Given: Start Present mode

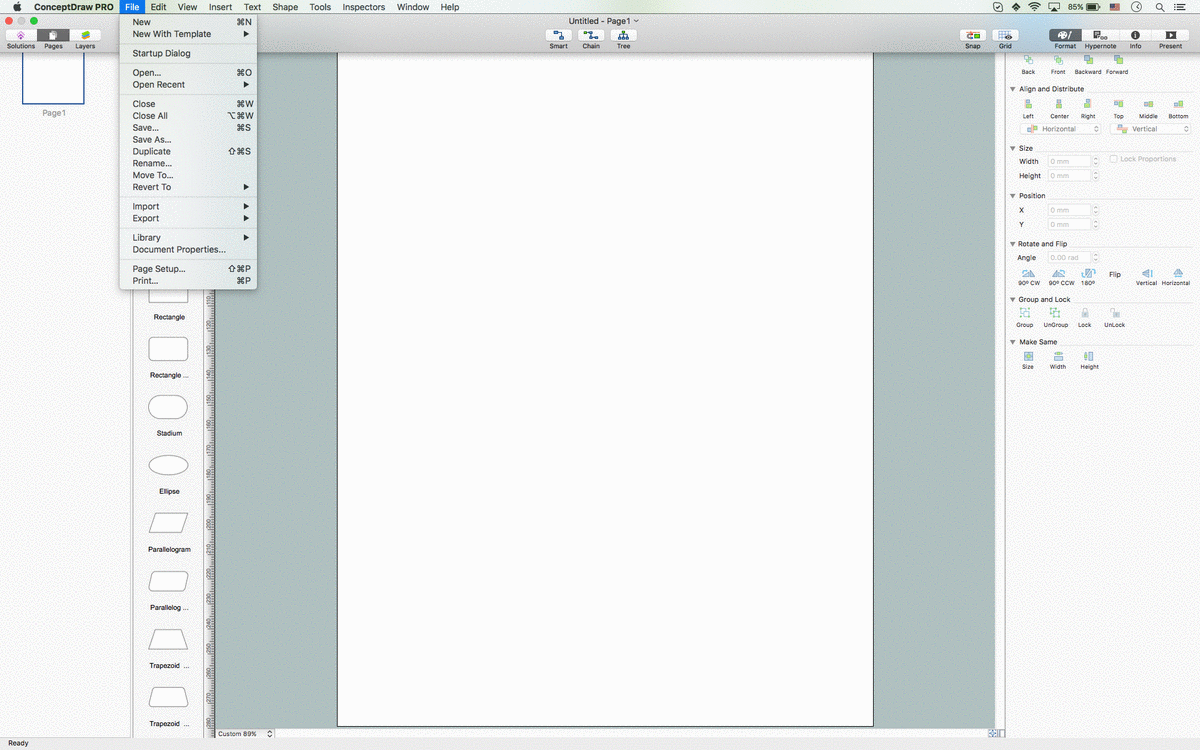Looking at the screenshot, I should (x=1170, y=36).
